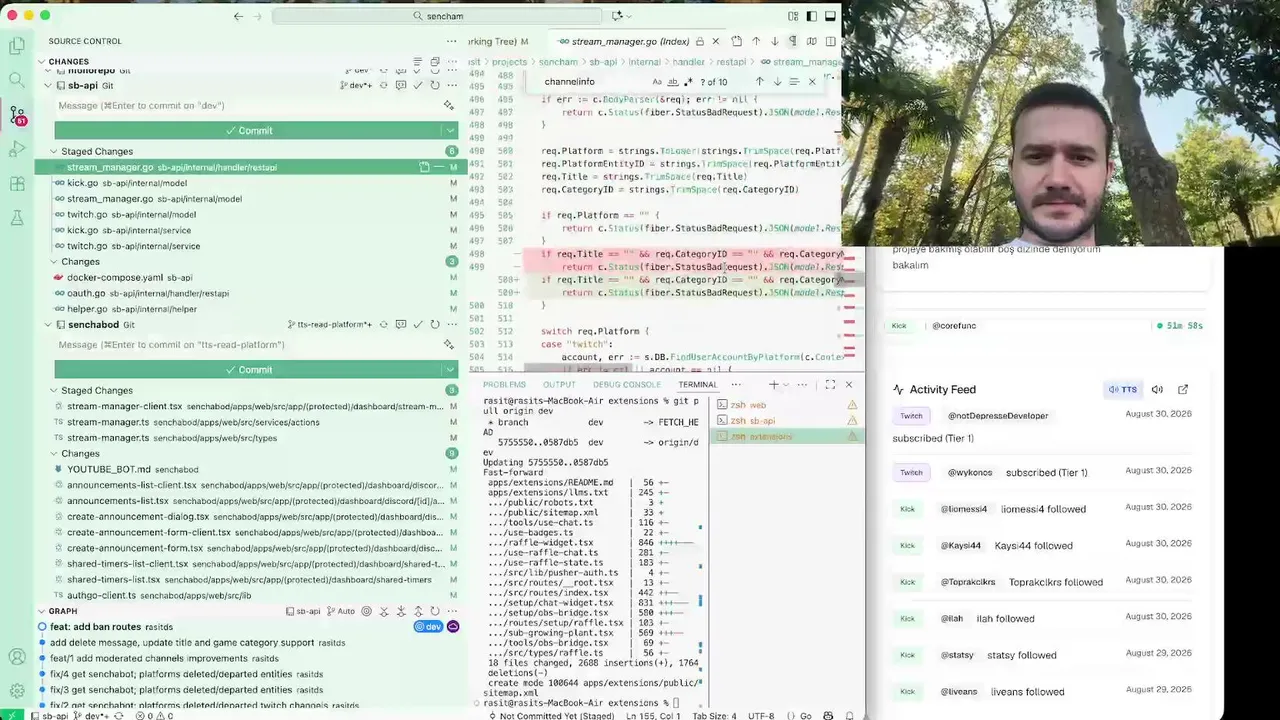Switch sb-api branch dev*+ in repository row
The width and height of the screenshot is (1280, 720).
pyautogui.click(x=356, y=86)
